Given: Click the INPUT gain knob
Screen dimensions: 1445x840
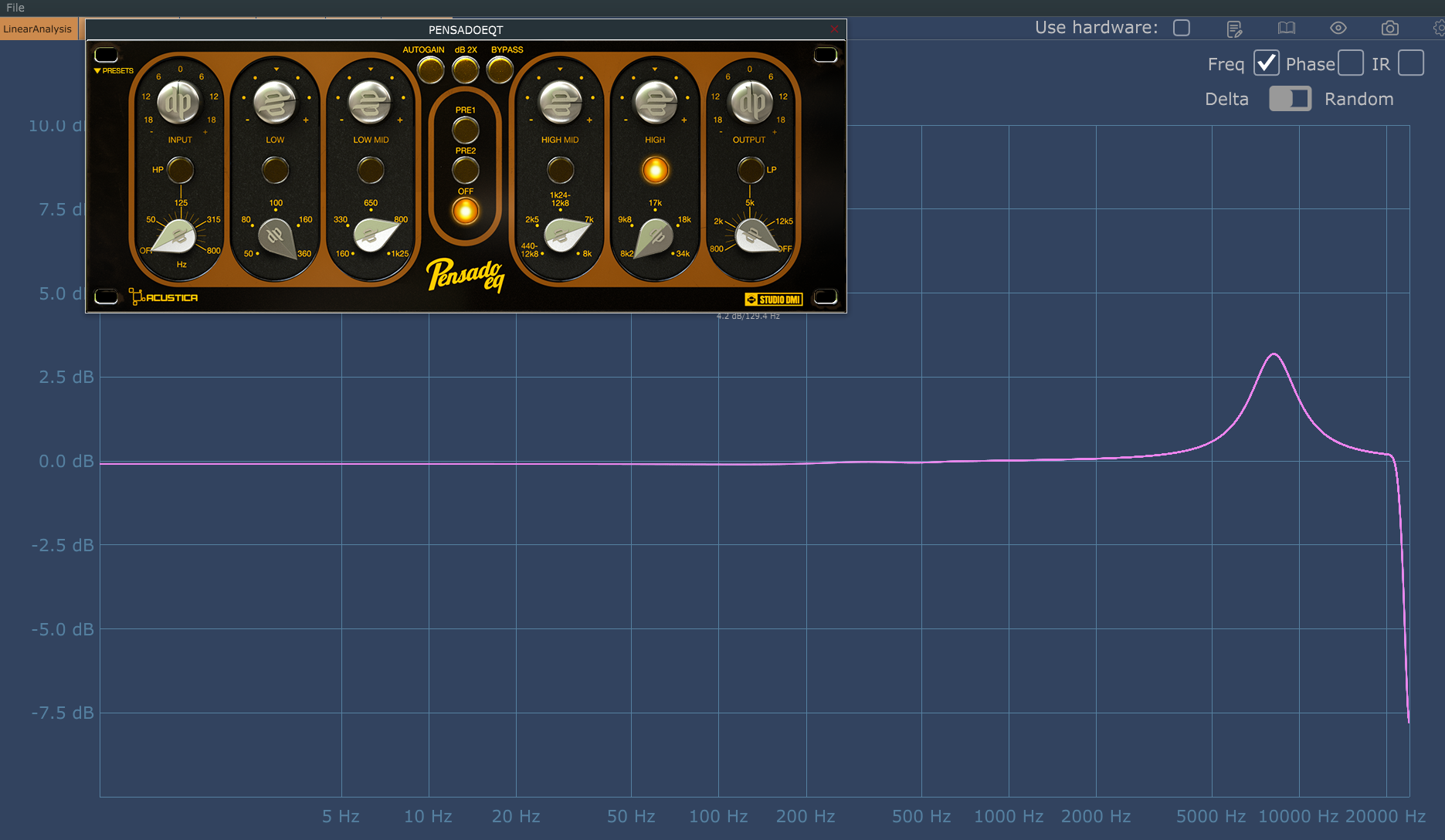Looking at the screenshot, I should pyautogui.click(x=179, y=103).
